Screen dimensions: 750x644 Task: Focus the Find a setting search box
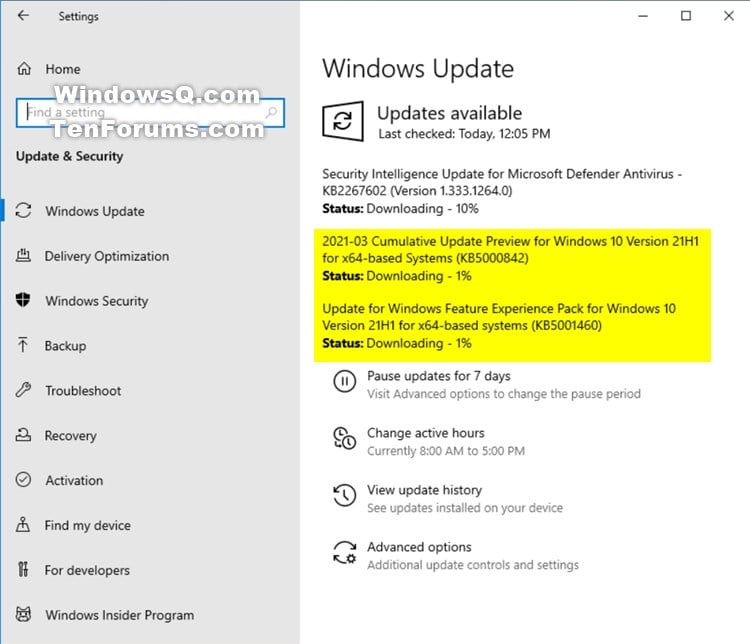(x=150, y=113)
